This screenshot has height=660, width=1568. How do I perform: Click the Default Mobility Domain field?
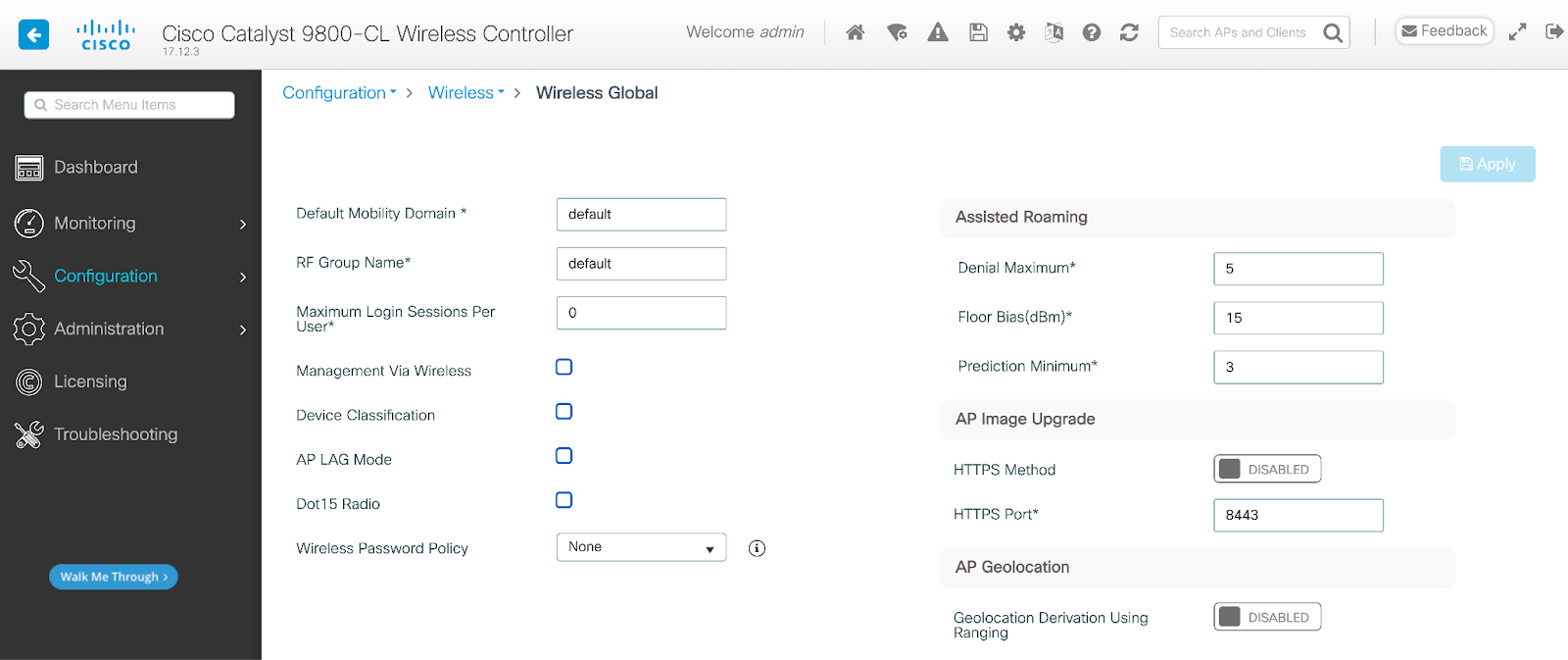[641, 215]
